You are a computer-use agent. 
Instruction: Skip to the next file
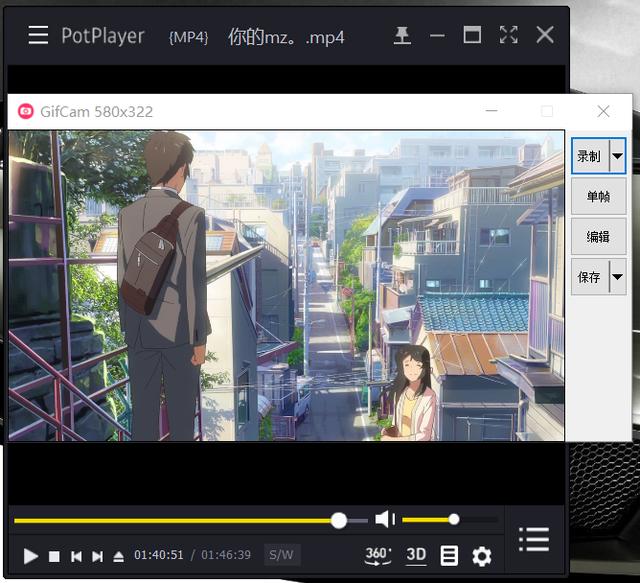click(98, 556)
